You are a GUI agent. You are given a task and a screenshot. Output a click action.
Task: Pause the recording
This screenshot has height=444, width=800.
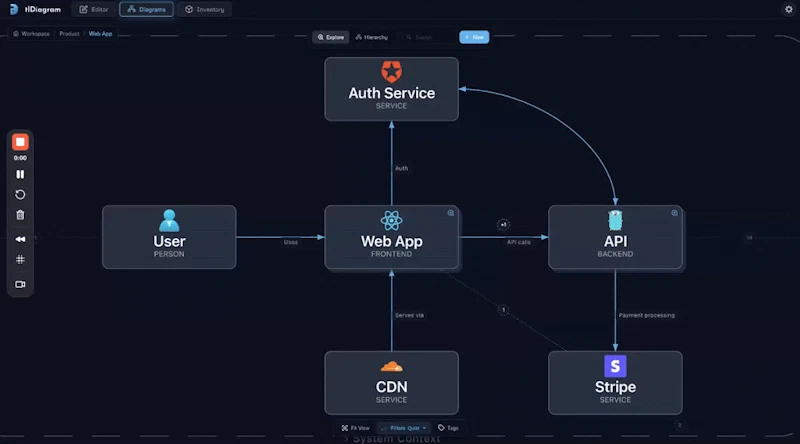(x=20, y=175)
